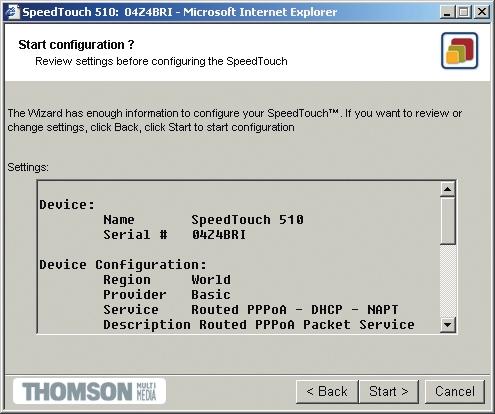Click the Region value 'World'
The width and height of the screenshot is (495, 414).
[x=211, y=280]
